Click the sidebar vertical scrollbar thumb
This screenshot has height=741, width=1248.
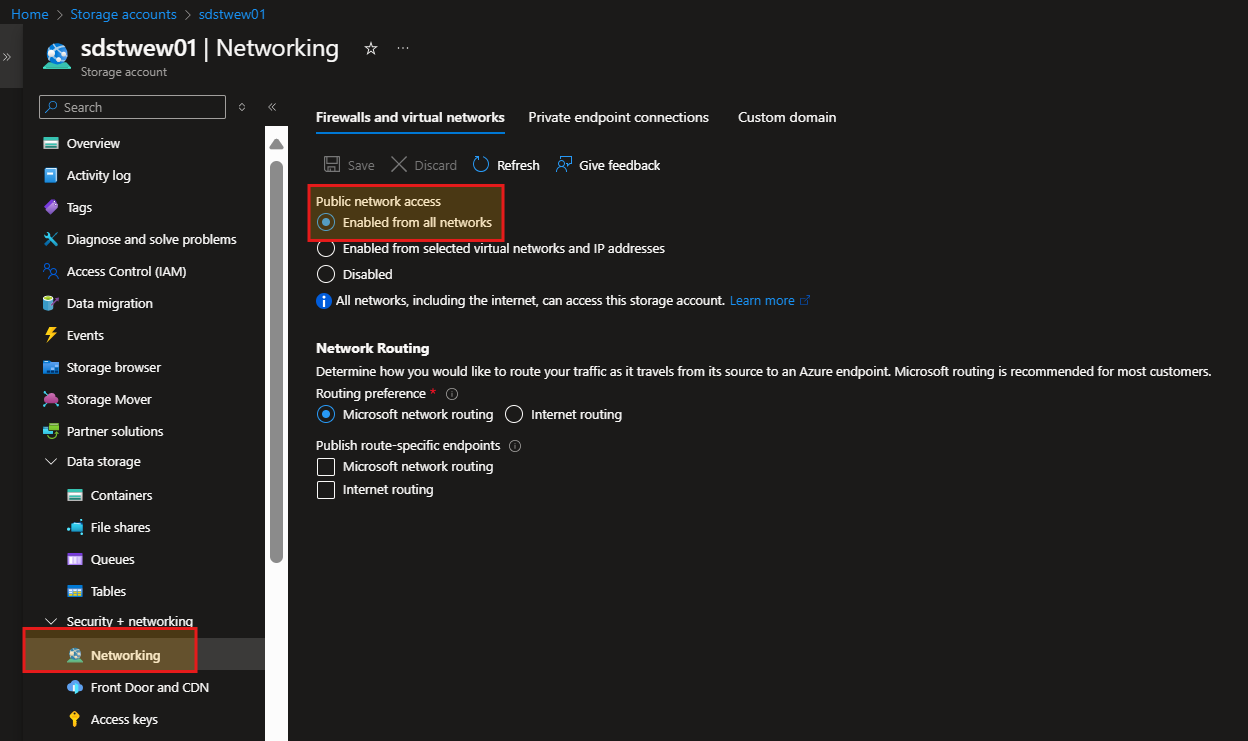click(277, 360)
